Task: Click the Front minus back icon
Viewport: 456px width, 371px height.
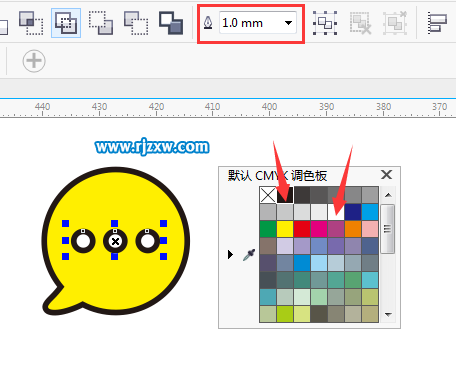Action: 136,23
